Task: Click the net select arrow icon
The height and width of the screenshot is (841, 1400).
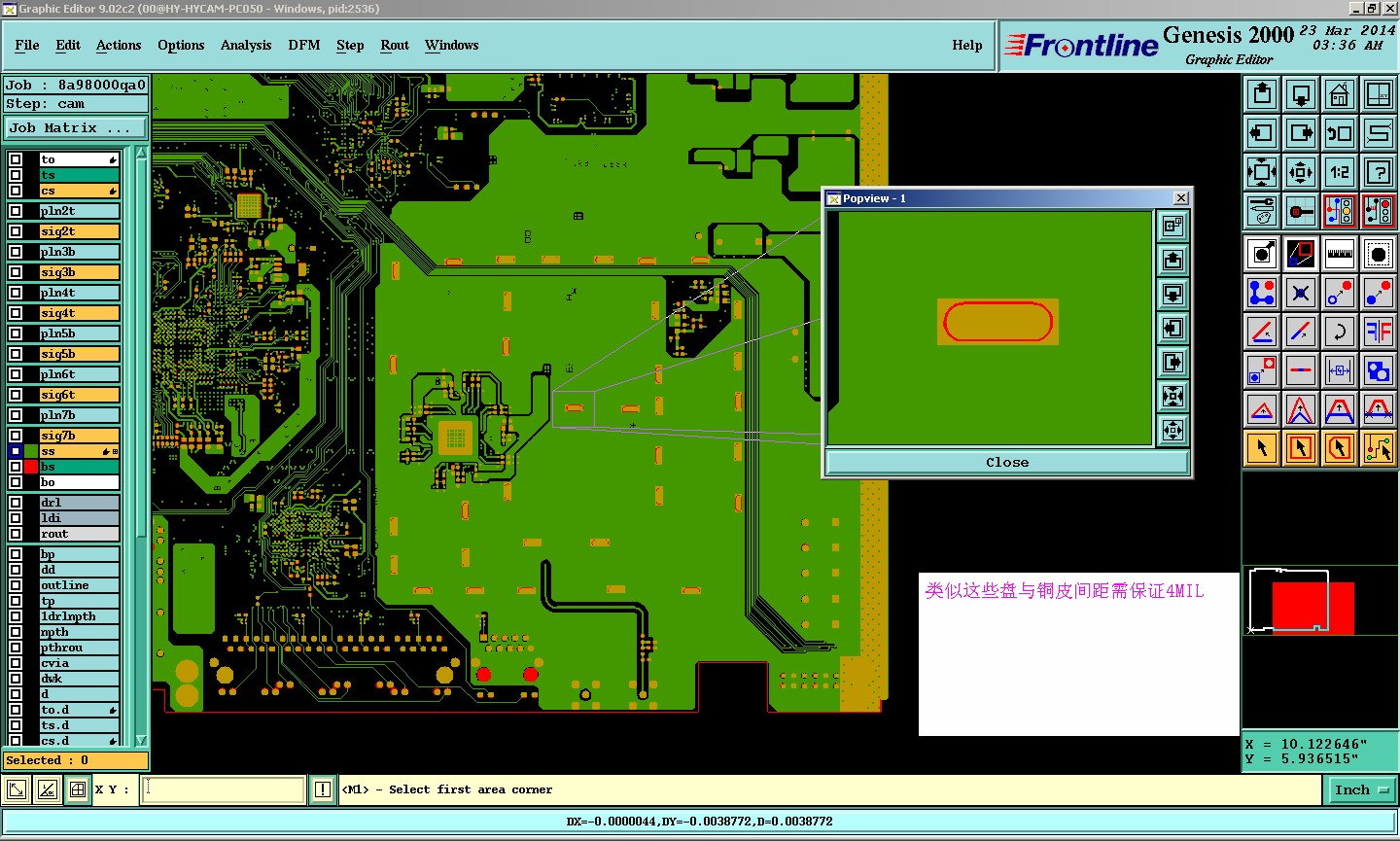Action: tap(1379, 448)
